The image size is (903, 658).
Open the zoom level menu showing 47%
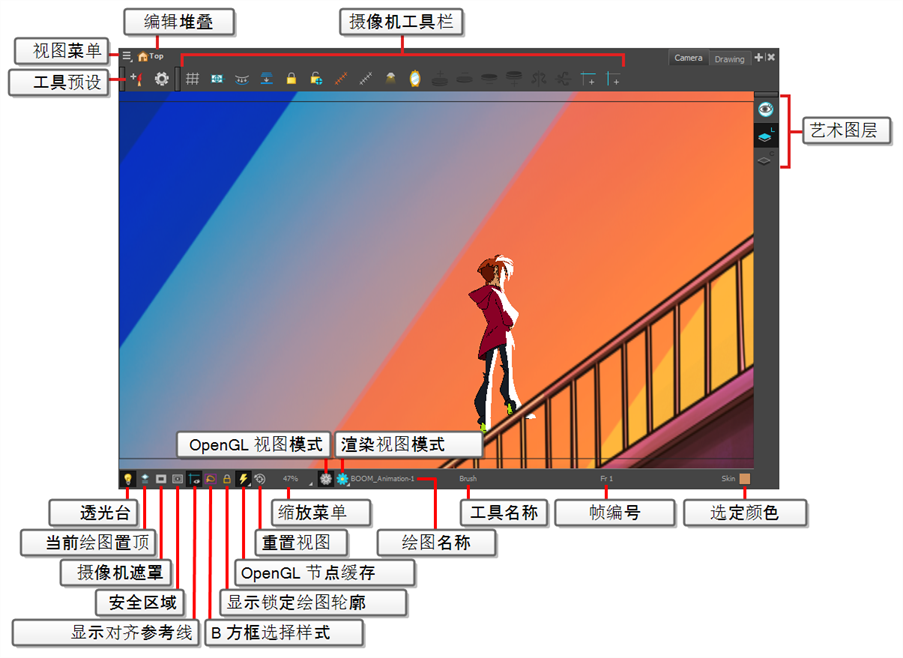click(290, 477)
